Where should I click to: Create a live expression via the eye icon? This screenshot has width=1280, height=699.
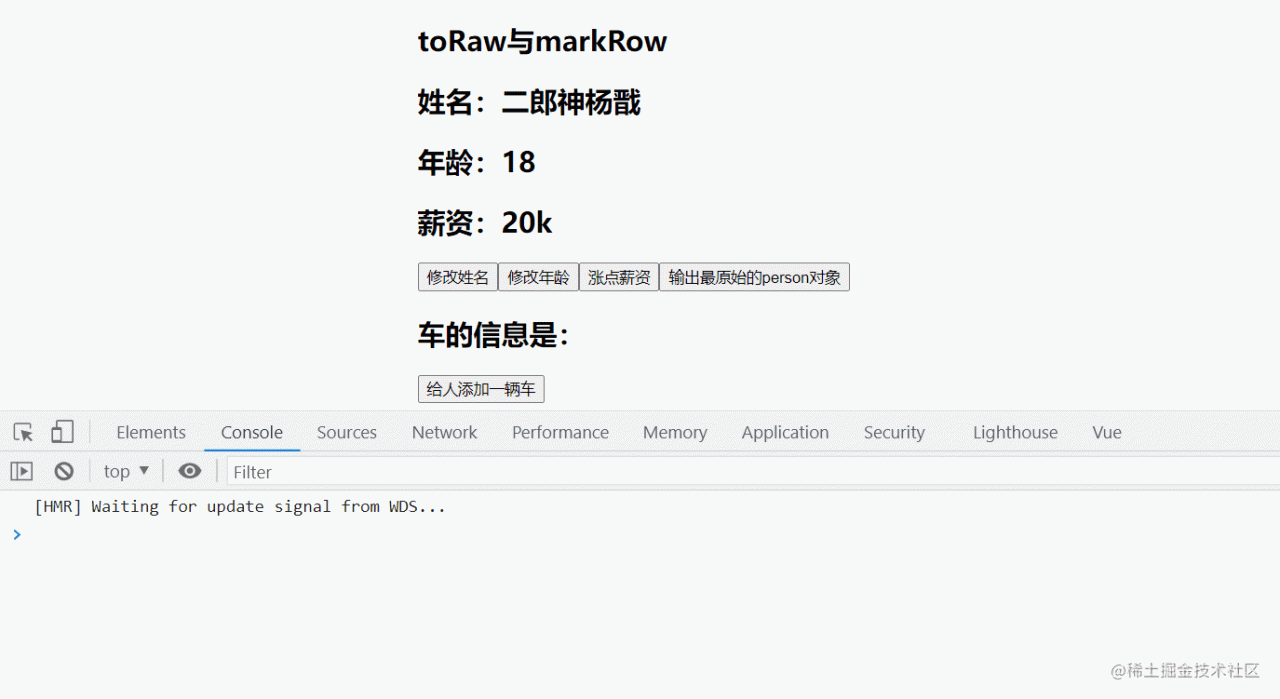coord(190,470)
